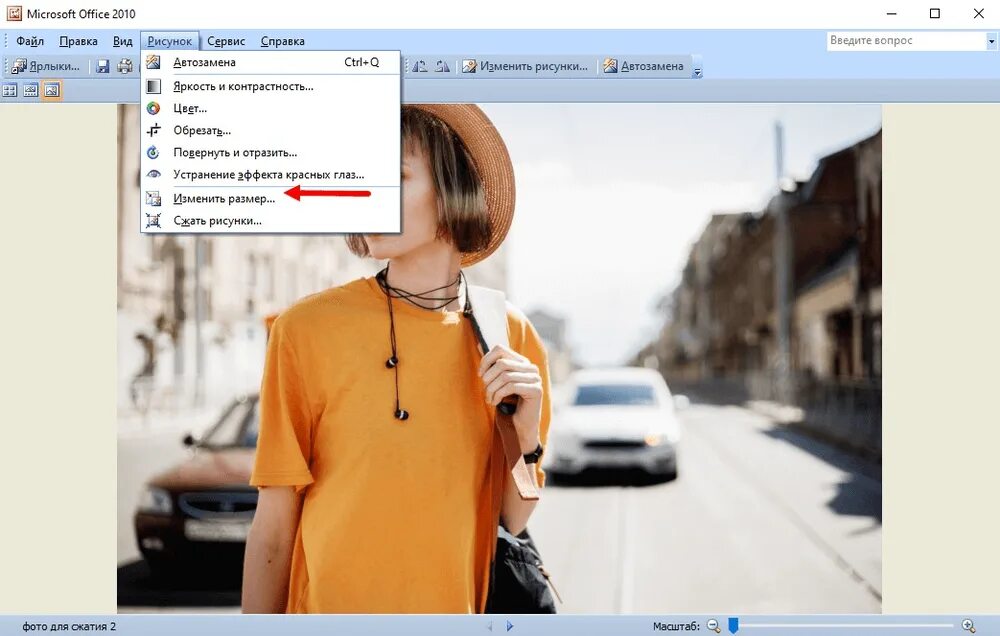
Task: Switch to filmstrip view
Action: coord(31,91)
